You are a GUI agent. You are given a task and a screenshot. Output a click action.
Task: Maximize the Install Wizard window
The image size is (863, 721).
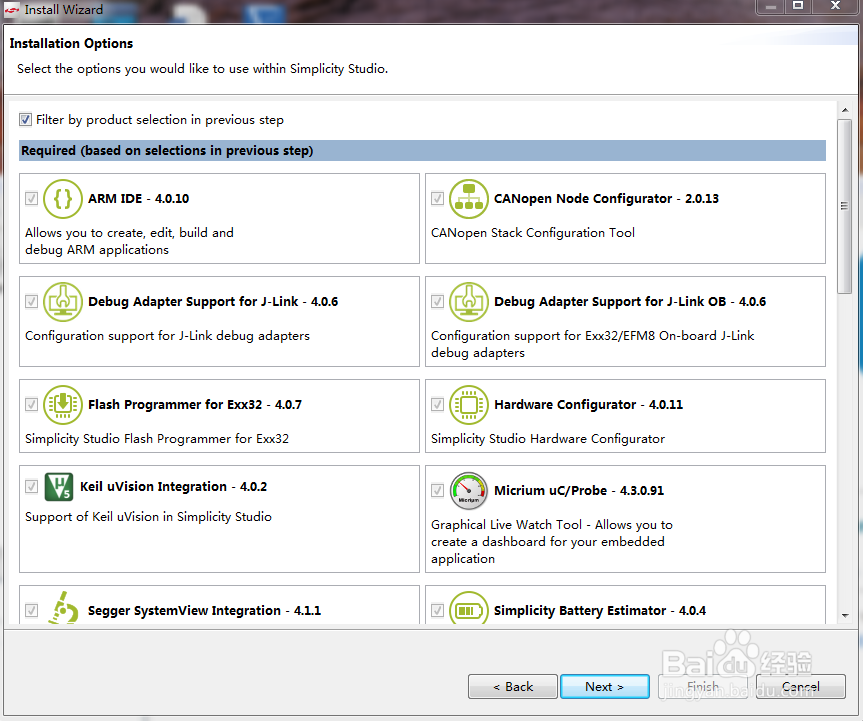coord(798,7)
